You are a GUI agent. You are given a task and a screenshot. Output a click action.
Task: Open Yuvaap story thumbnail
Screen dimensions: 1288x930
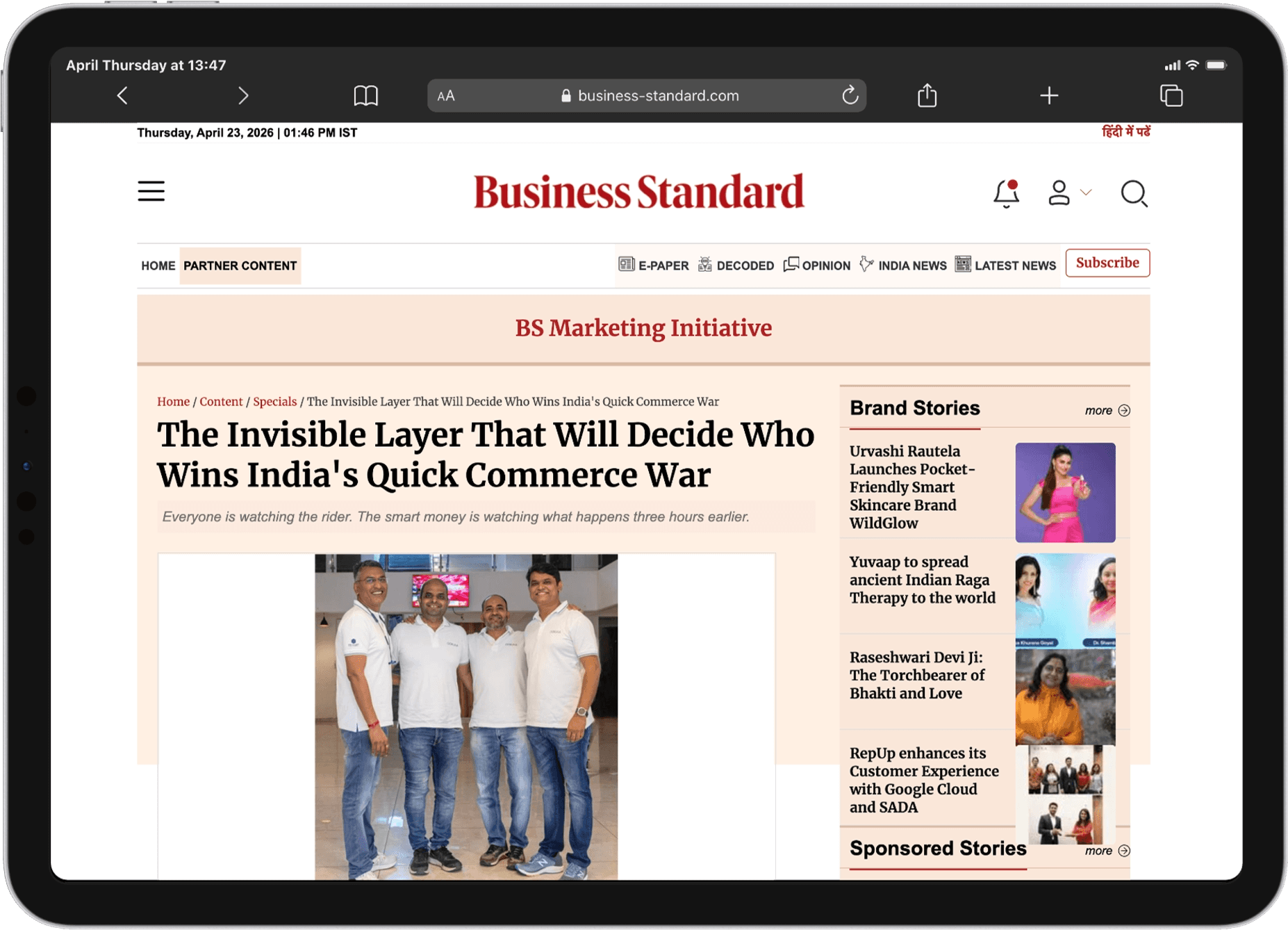coord(1065,600)
